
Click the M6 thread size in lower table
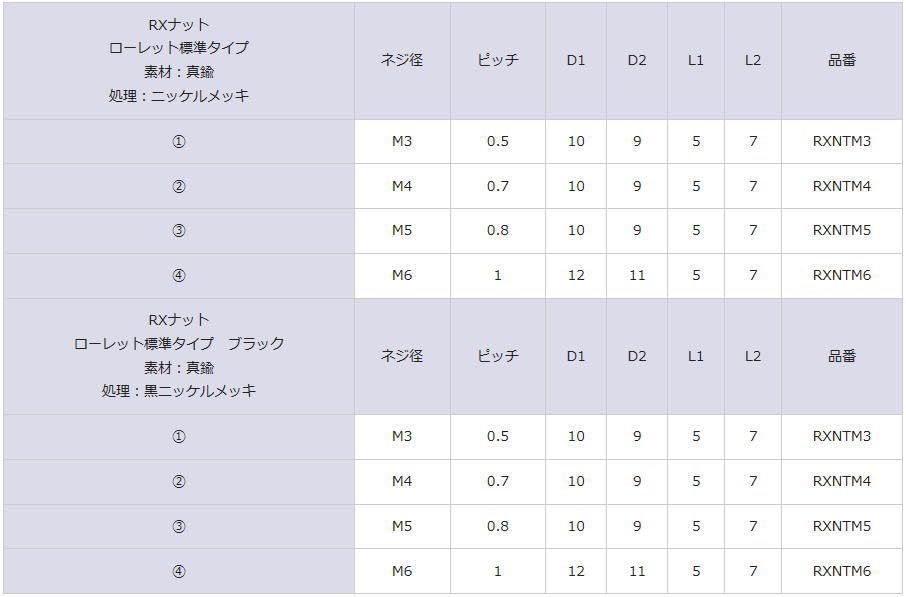point(402,572)
